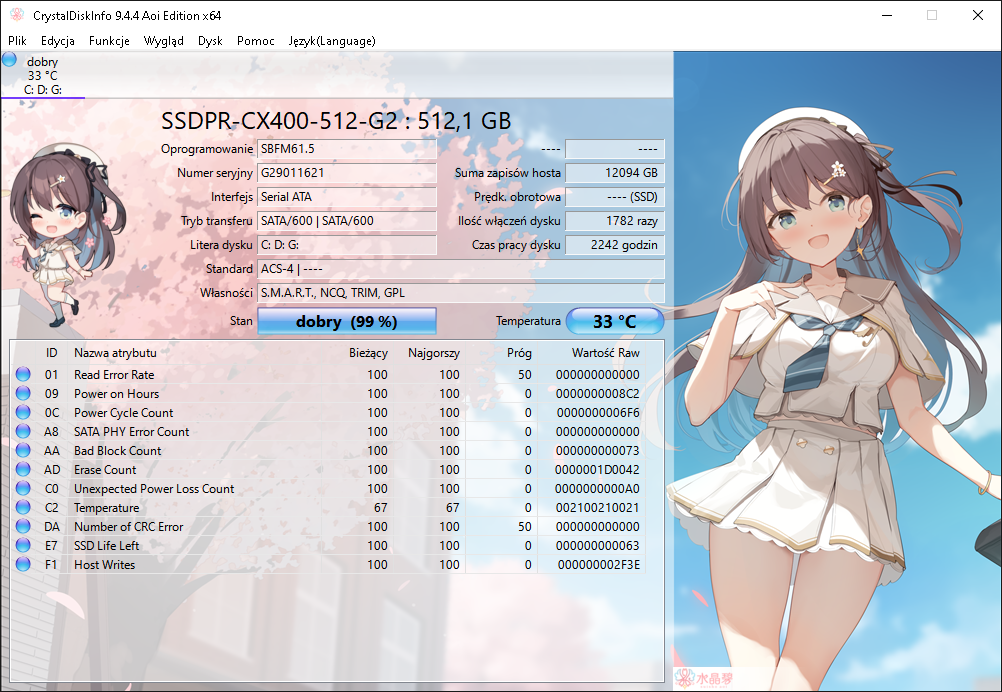Open the Plik menu
This screenshot has width=1002, height=692.
pyautogui.click(x=17, y=41)
